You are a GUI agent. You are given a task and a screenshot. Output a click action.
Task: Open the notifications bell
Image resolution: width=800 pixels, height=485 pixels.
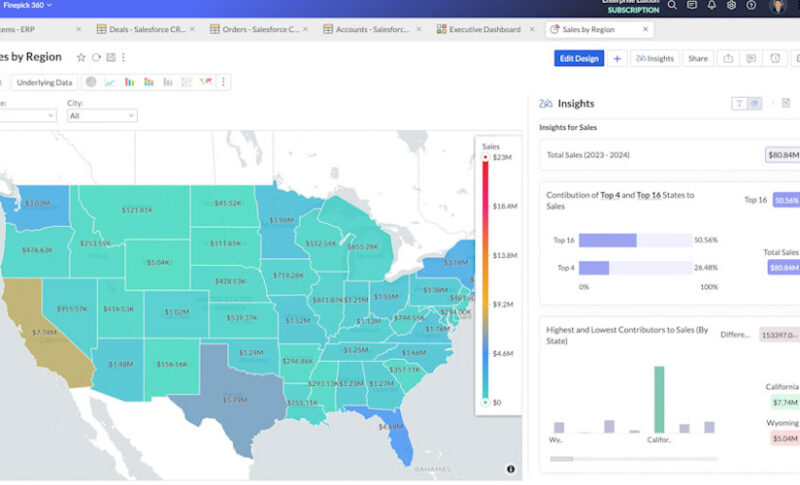(x=712, y=5)
